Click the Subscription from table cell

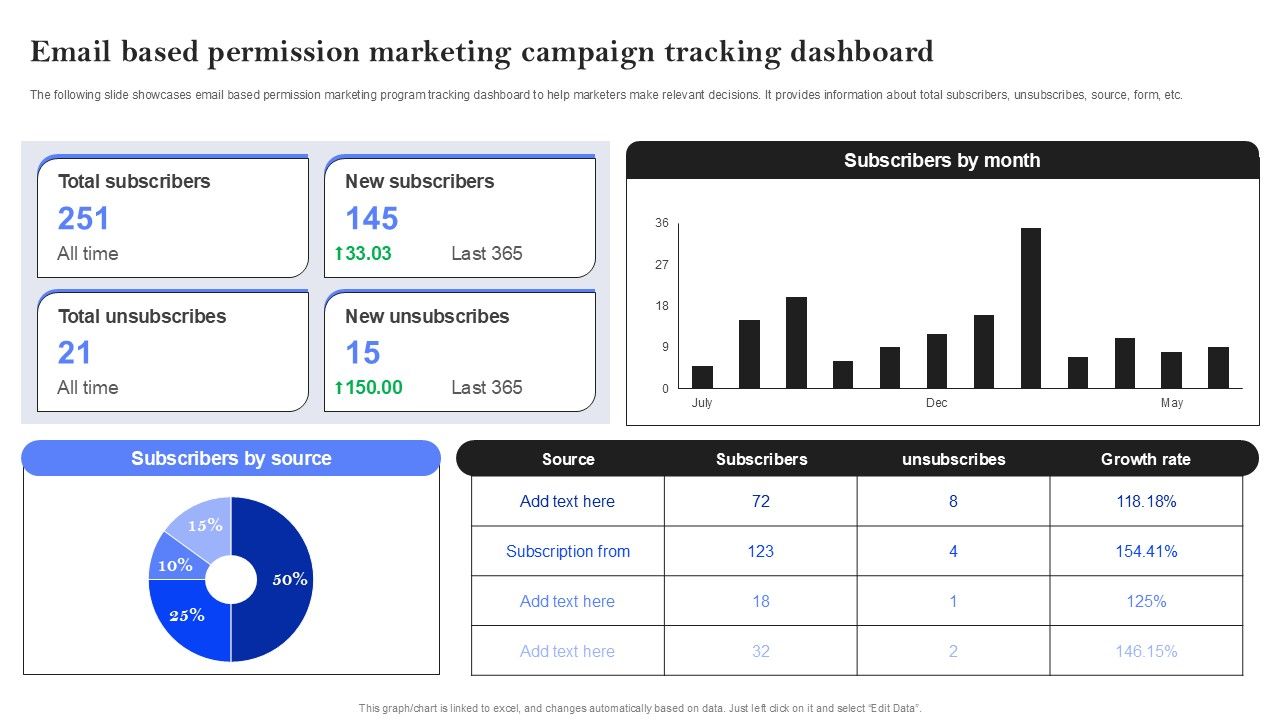click(x=568, y=551)
